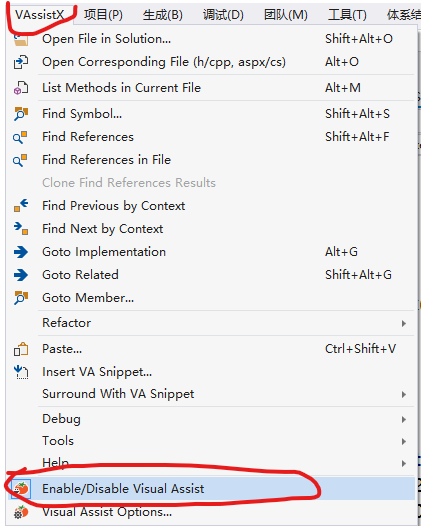Expand the Refactor submenu arrow
The height and width of the screenshot is (526, 421).
pos(404,323)
